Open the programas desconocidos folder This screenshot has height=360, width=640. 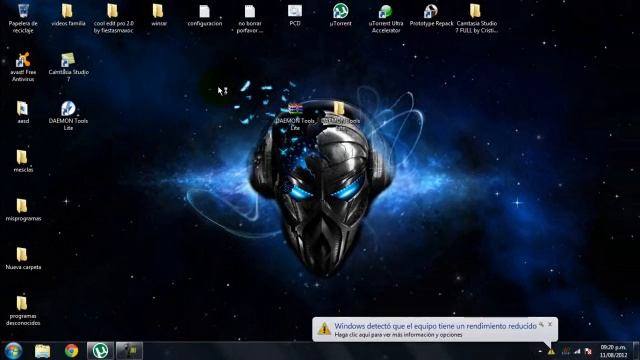(23, 311)
